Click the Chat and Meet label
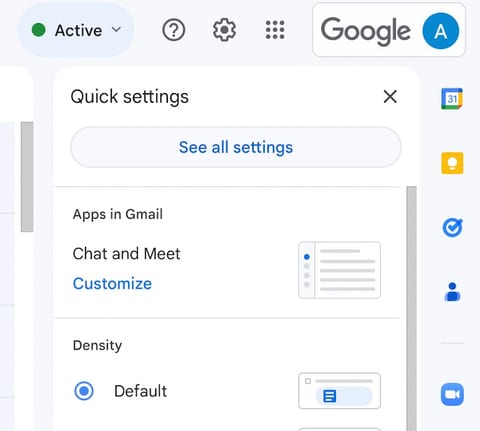 tap(126, 254)
